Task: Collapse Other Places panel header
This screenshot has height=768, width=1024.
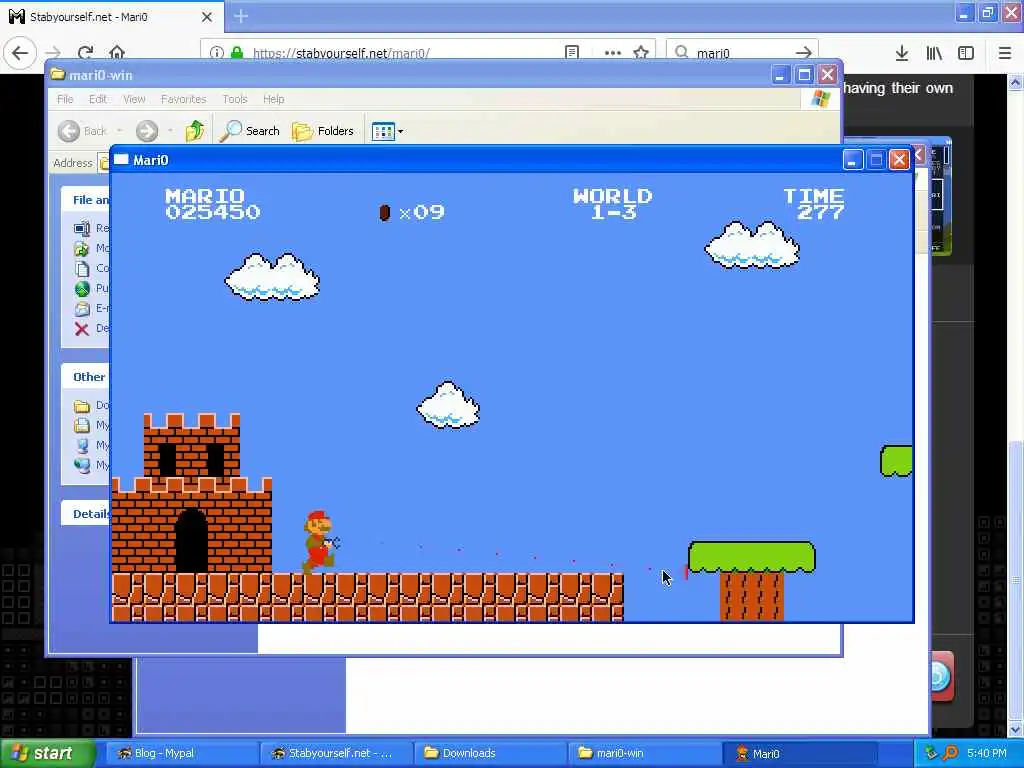Action: (x=86, y=377)
